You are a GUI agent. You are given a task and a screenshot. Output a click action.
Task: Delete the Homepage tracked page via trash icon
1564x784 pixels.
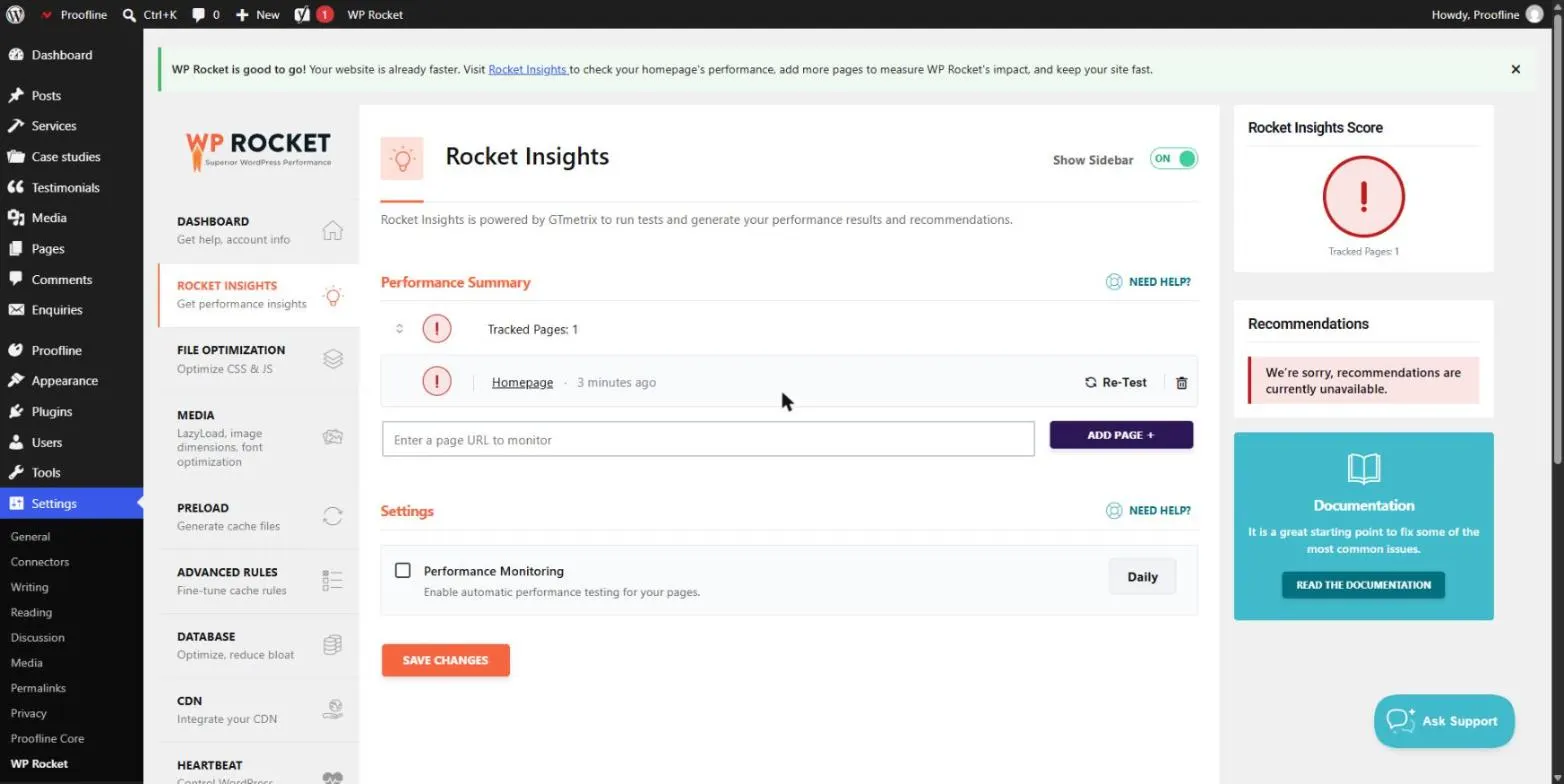1181,383
